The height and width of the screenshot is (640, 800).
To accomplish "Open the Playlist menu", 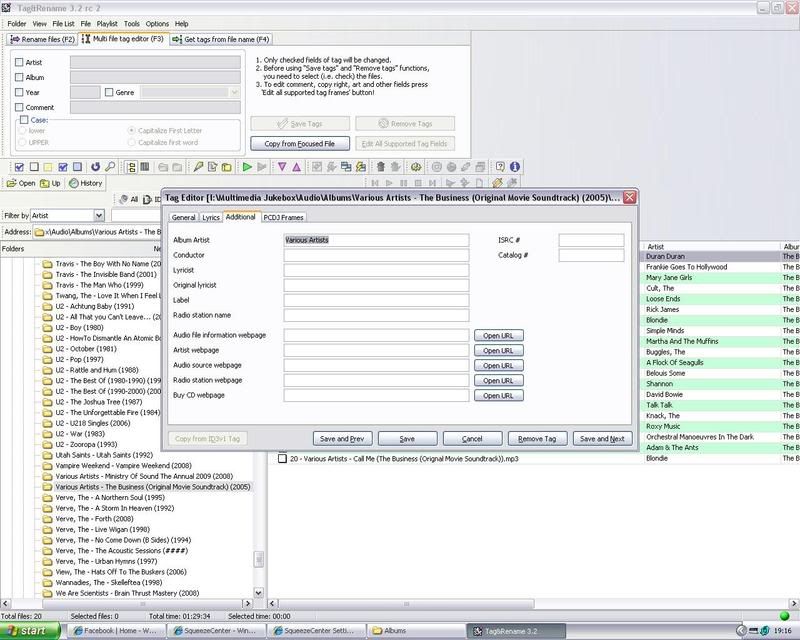I will click(106, 23).
